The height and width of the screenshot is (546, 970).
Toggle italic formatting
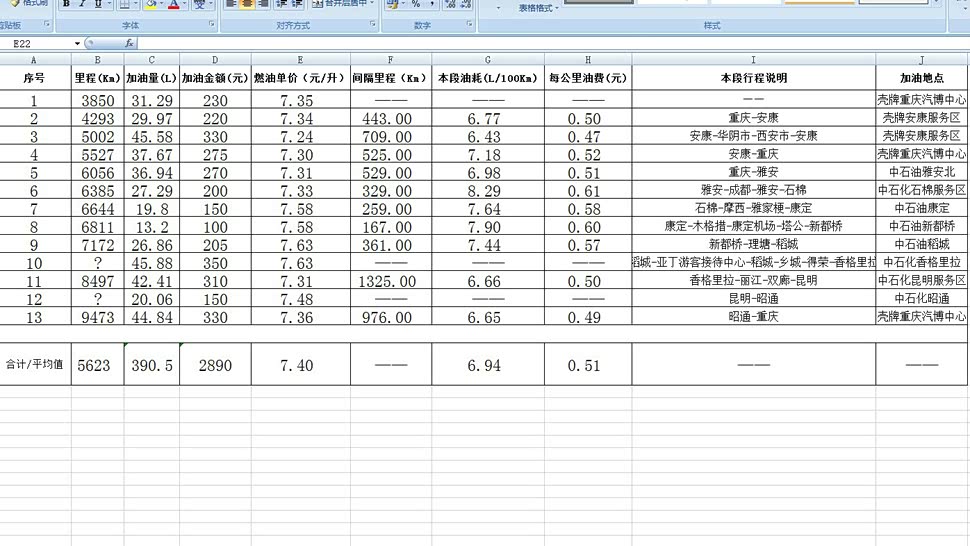click(x=82, y=4)
